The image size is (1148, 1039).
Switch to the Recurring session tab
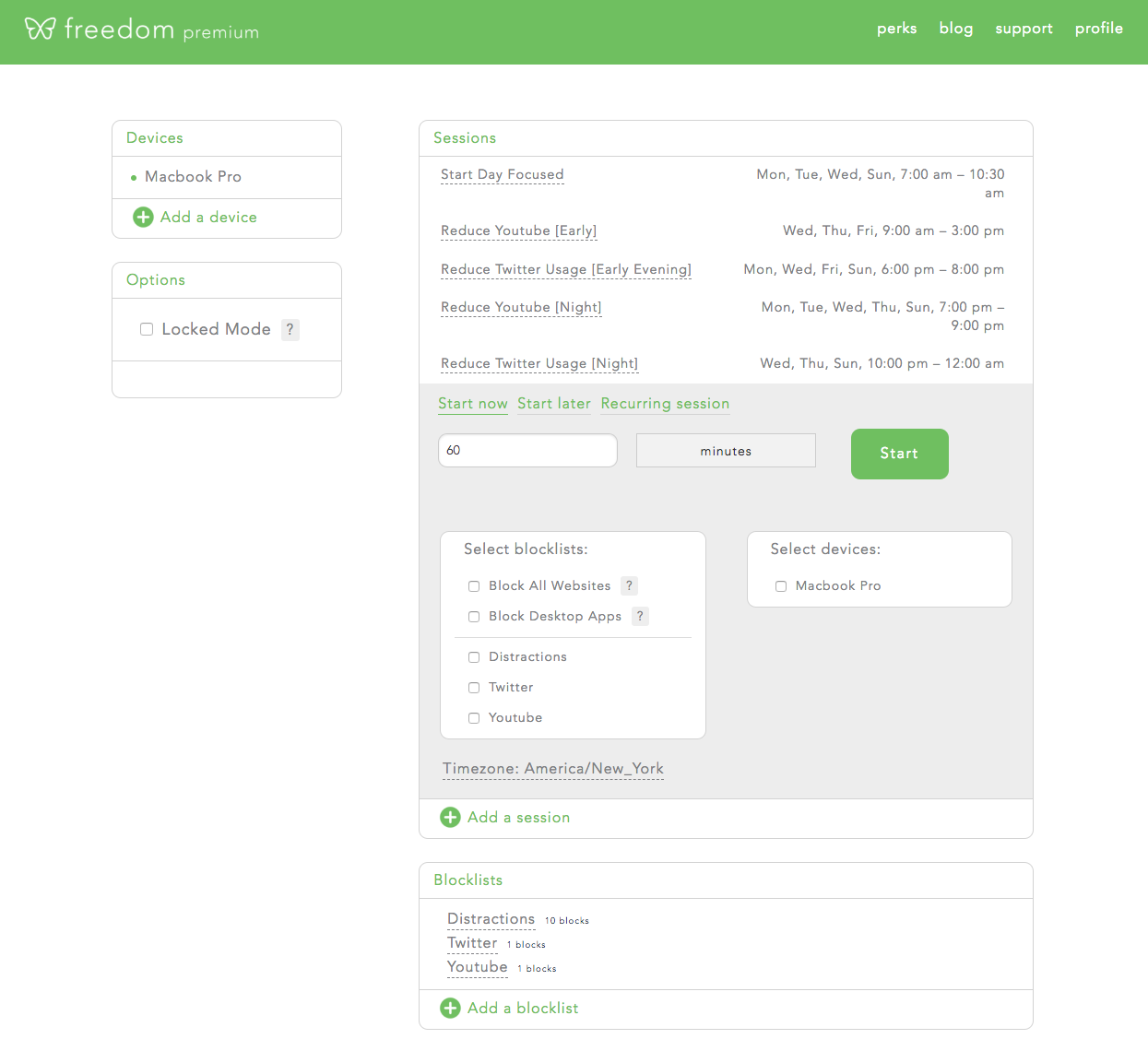[x=665, y=404]
